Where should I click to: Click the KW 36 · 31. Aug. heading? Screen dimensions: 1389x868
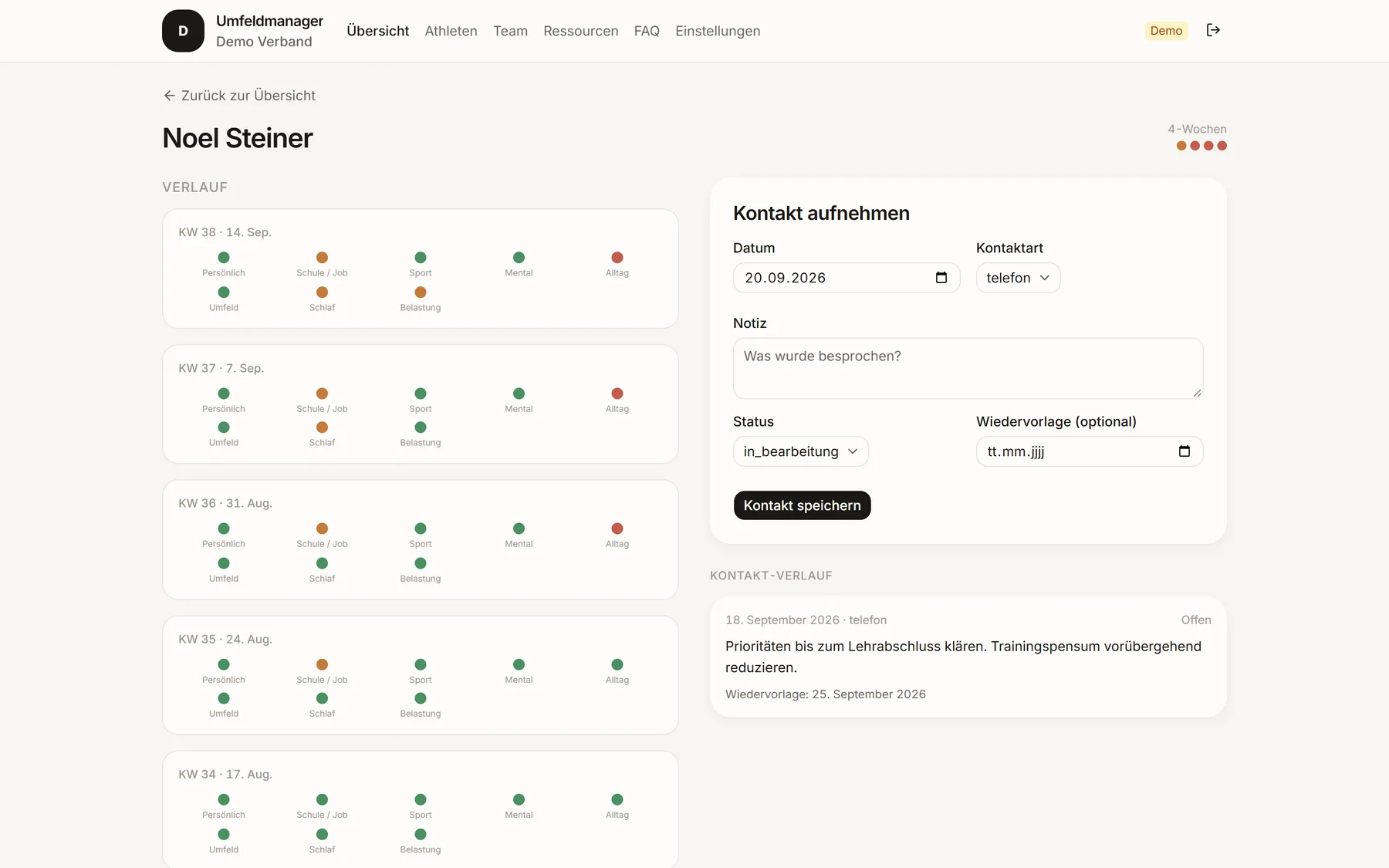225,503
